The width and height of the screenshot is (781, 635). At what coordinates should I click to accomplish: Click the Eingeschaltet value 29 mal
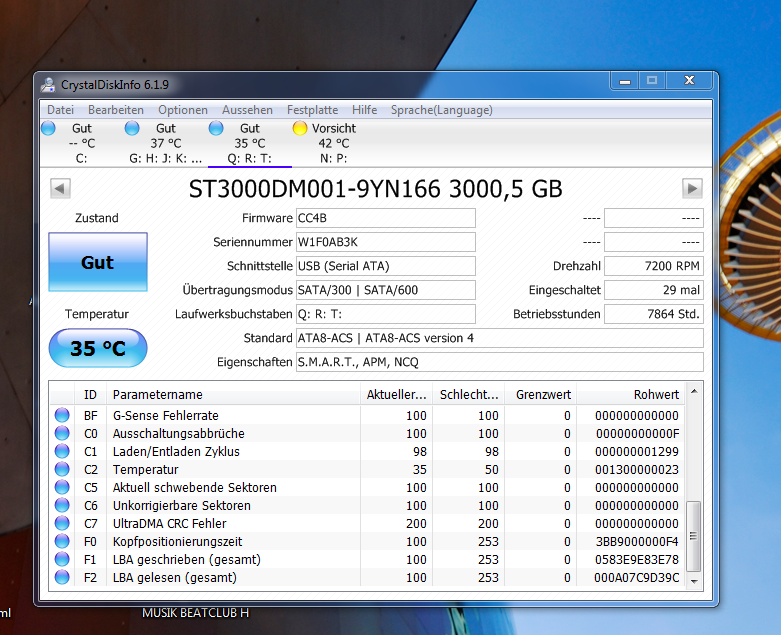(x=653, y=290)
